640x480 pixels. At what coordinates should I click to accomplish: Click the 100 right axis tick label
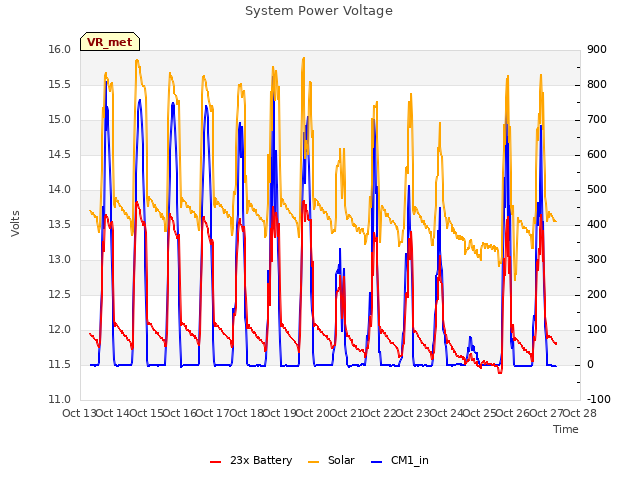pyautogui.click(x=597, y=330)
